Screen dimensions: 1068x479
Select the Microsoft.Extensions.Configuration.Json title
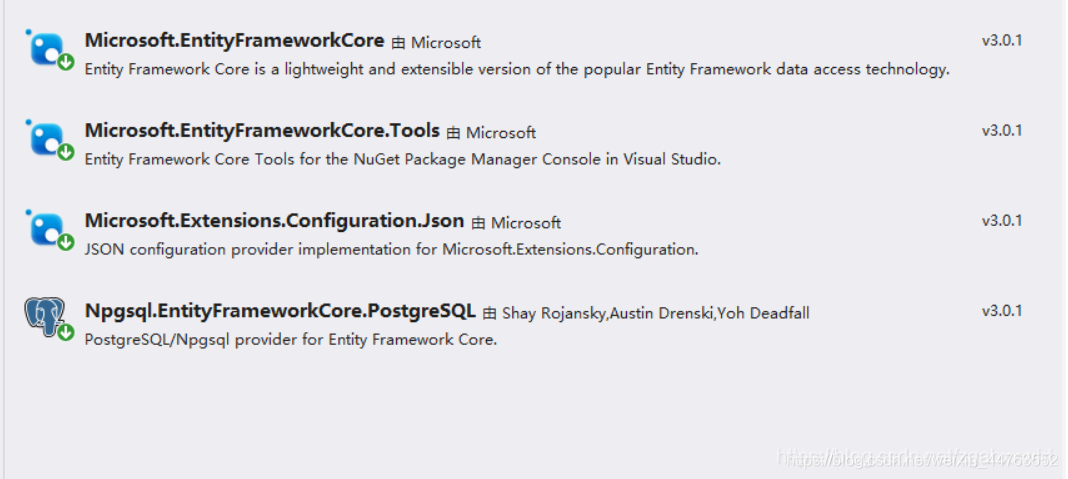point(274,221)
